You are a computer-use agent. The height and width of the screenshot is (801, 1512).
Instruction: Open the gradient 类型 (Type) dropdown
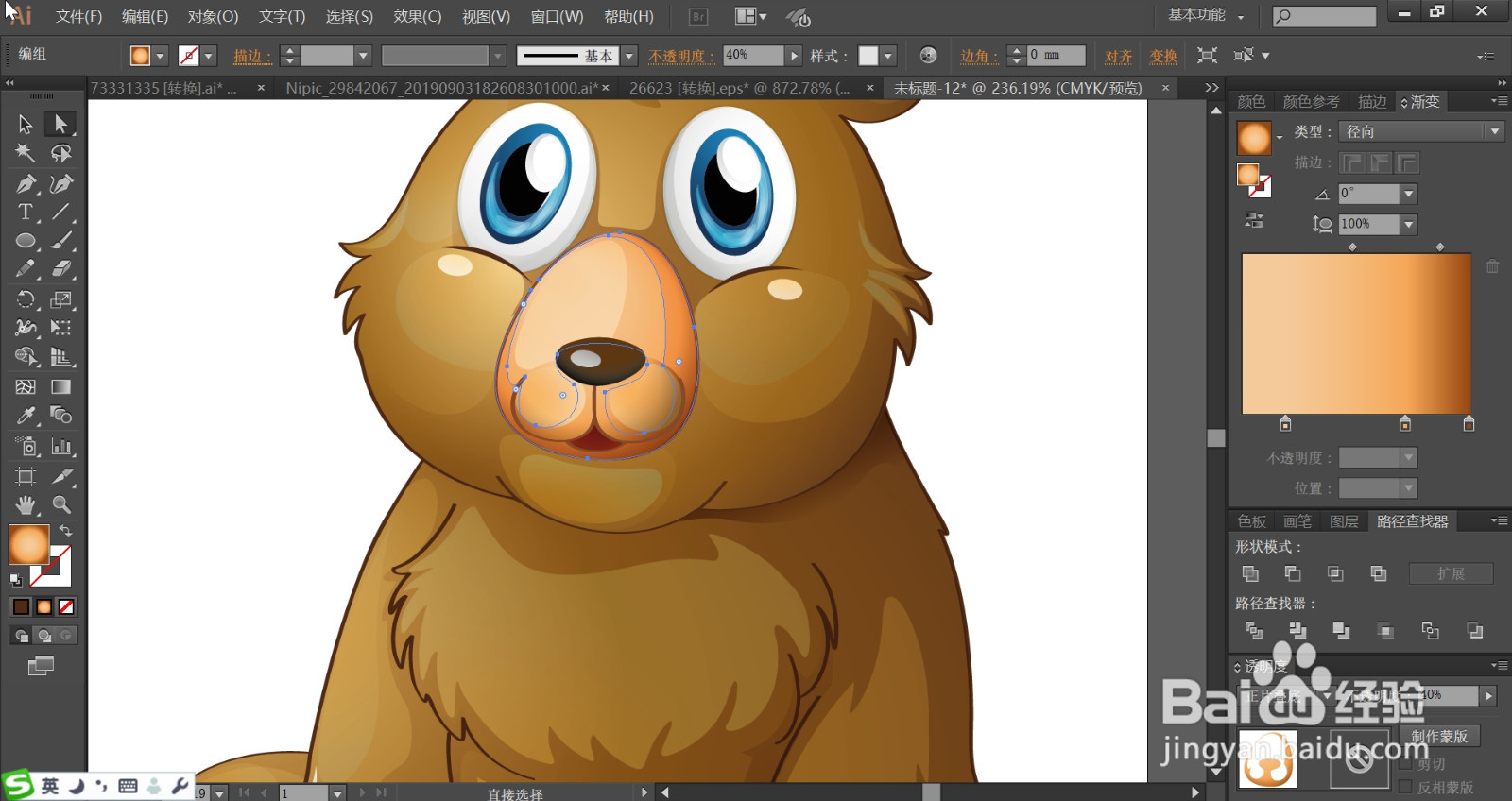click(1495, 131)
